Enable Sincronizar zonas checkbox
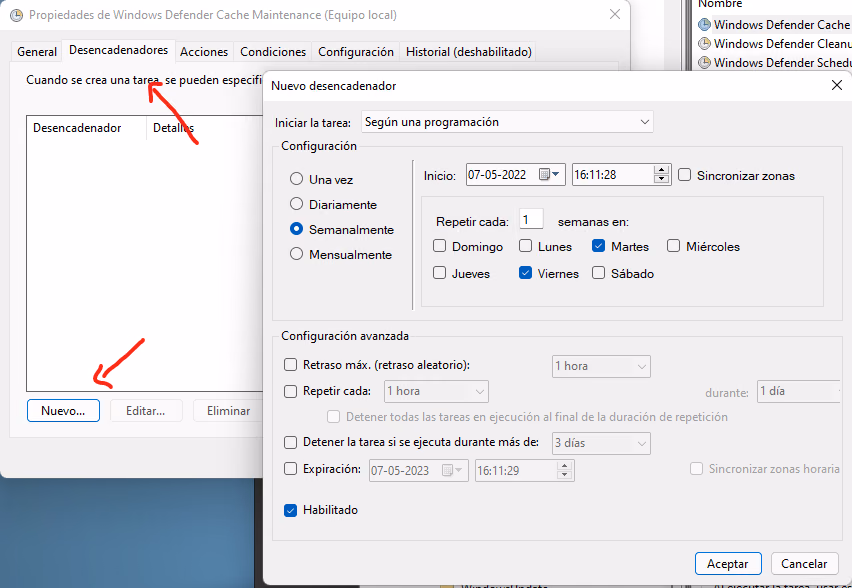Screen dimensions: 852x588 [x=685, y=175]
